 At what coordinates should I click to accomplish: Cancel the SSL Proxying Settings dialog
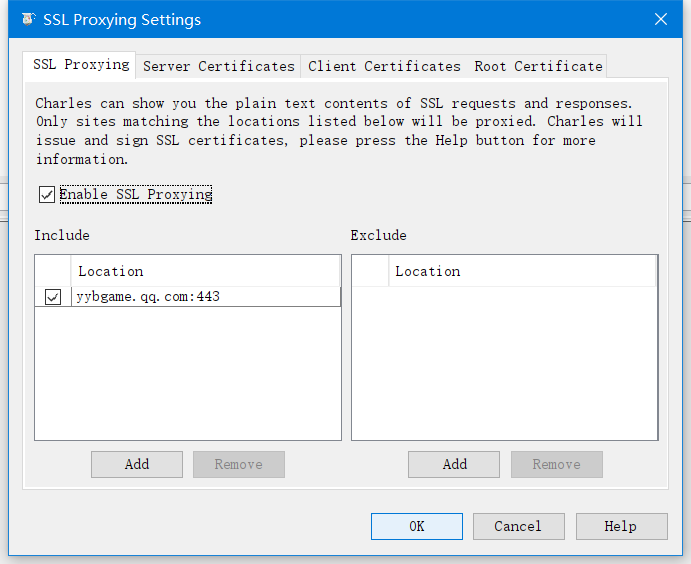pos(519,526)
